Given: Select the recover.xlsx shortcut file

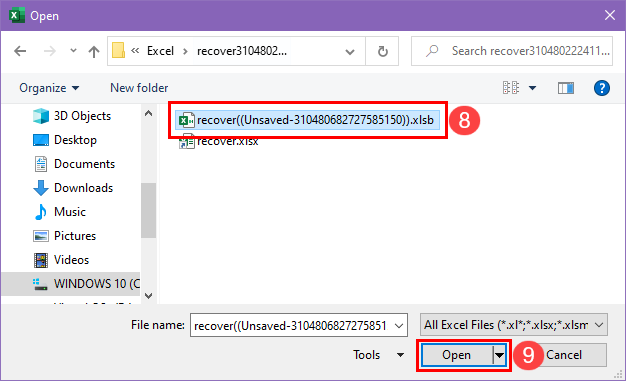Looking at the screenshot, I should tap(219, 141).
